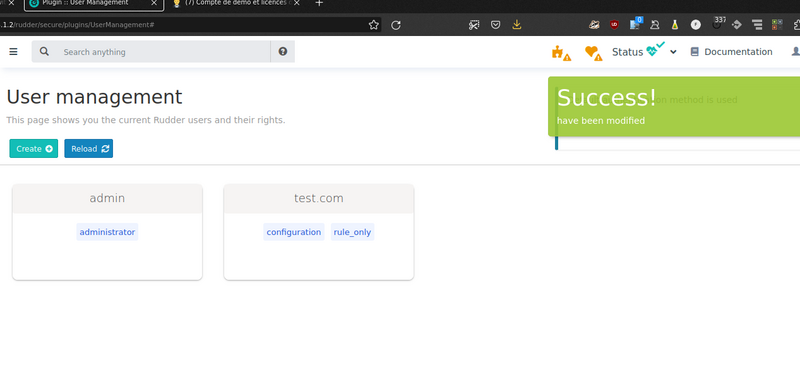Open the hamburger navigation menu

[x=13, y=52]
